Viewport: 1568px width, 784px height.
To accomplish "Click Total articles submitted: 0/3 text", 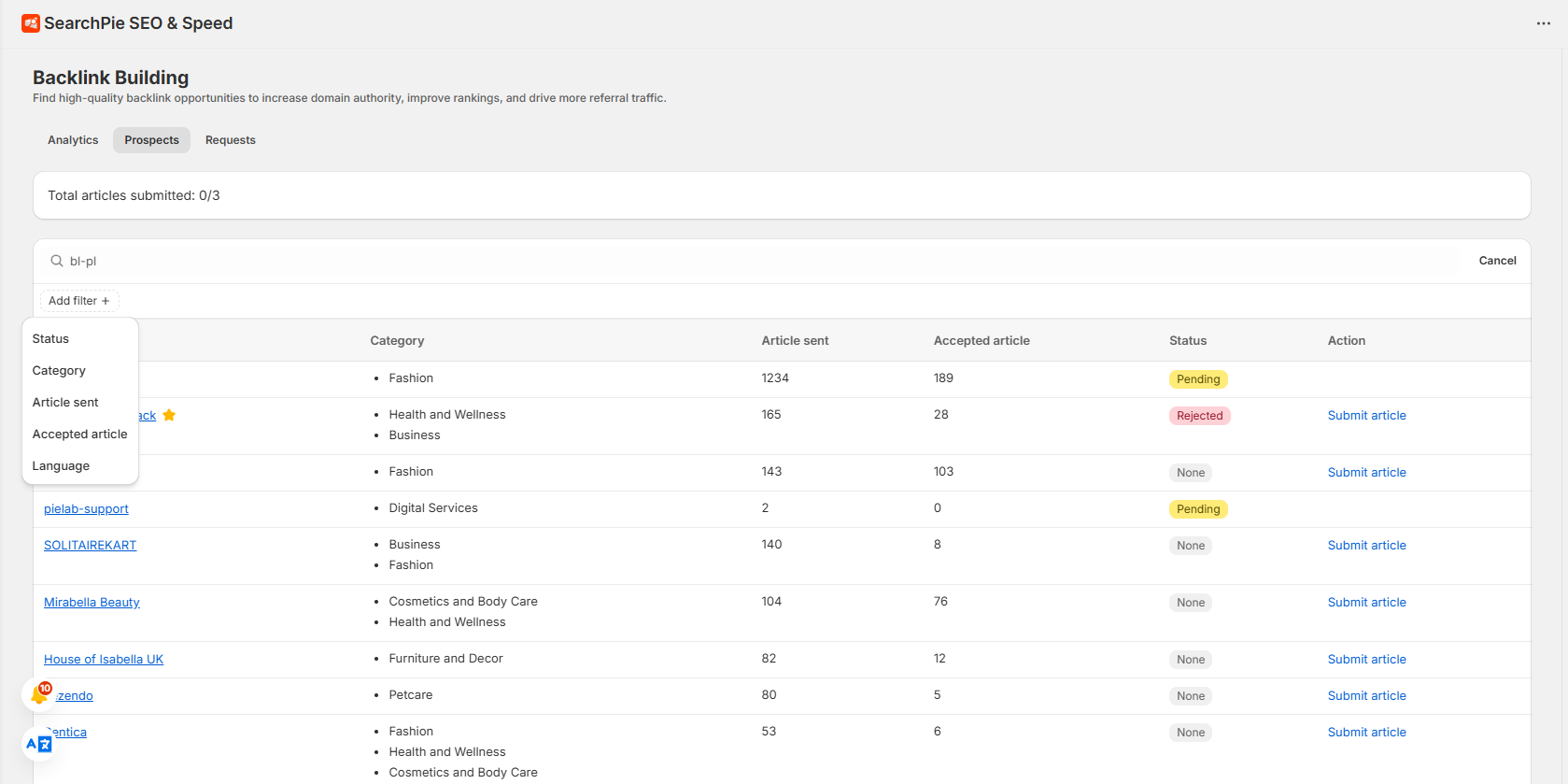I will (x=134, y=195).
